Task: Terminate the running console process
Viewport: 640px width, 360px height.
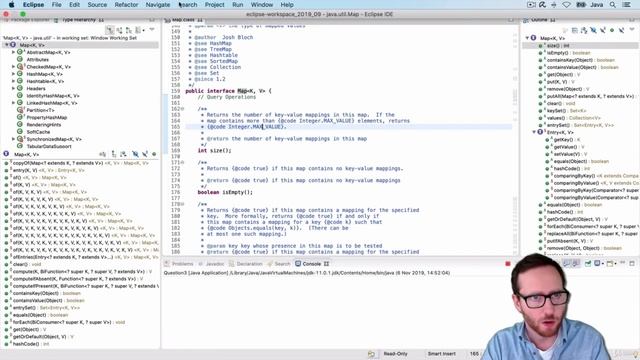Action: click(x=508, y=264)
